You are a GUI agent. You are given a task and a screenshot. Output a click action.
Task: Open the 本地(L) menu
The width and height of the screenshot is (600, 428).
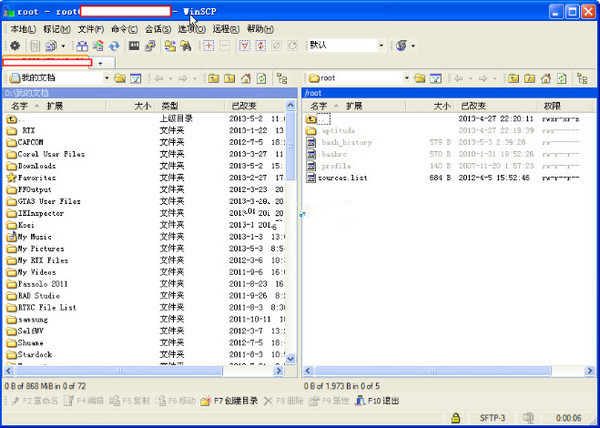click(23, 29)
